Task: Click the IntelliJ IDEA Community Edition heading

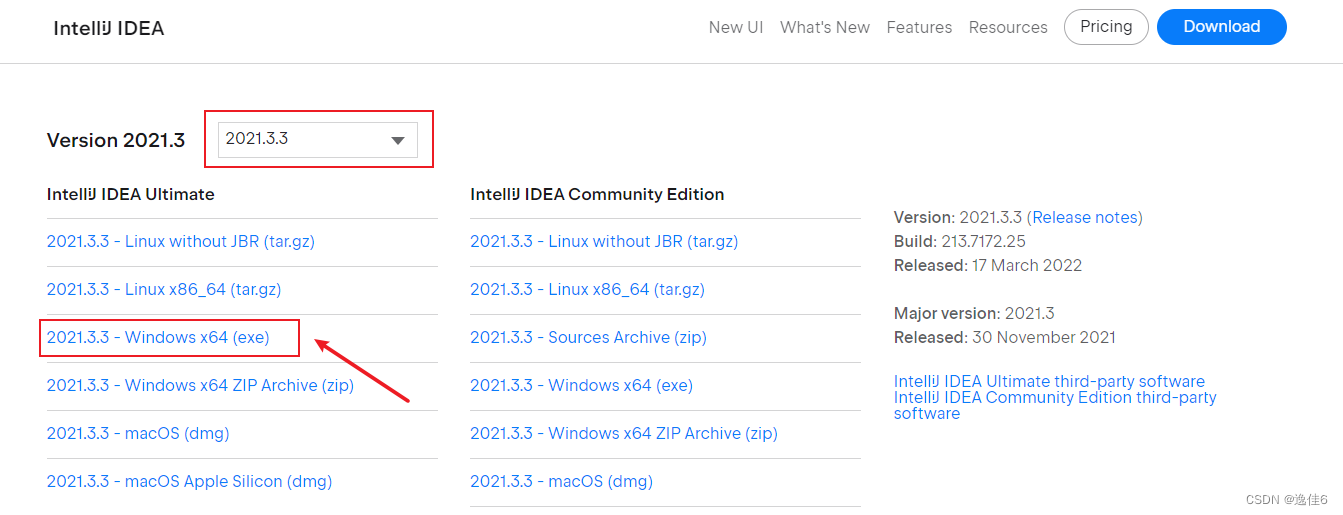Action: (x=597, y=194)
